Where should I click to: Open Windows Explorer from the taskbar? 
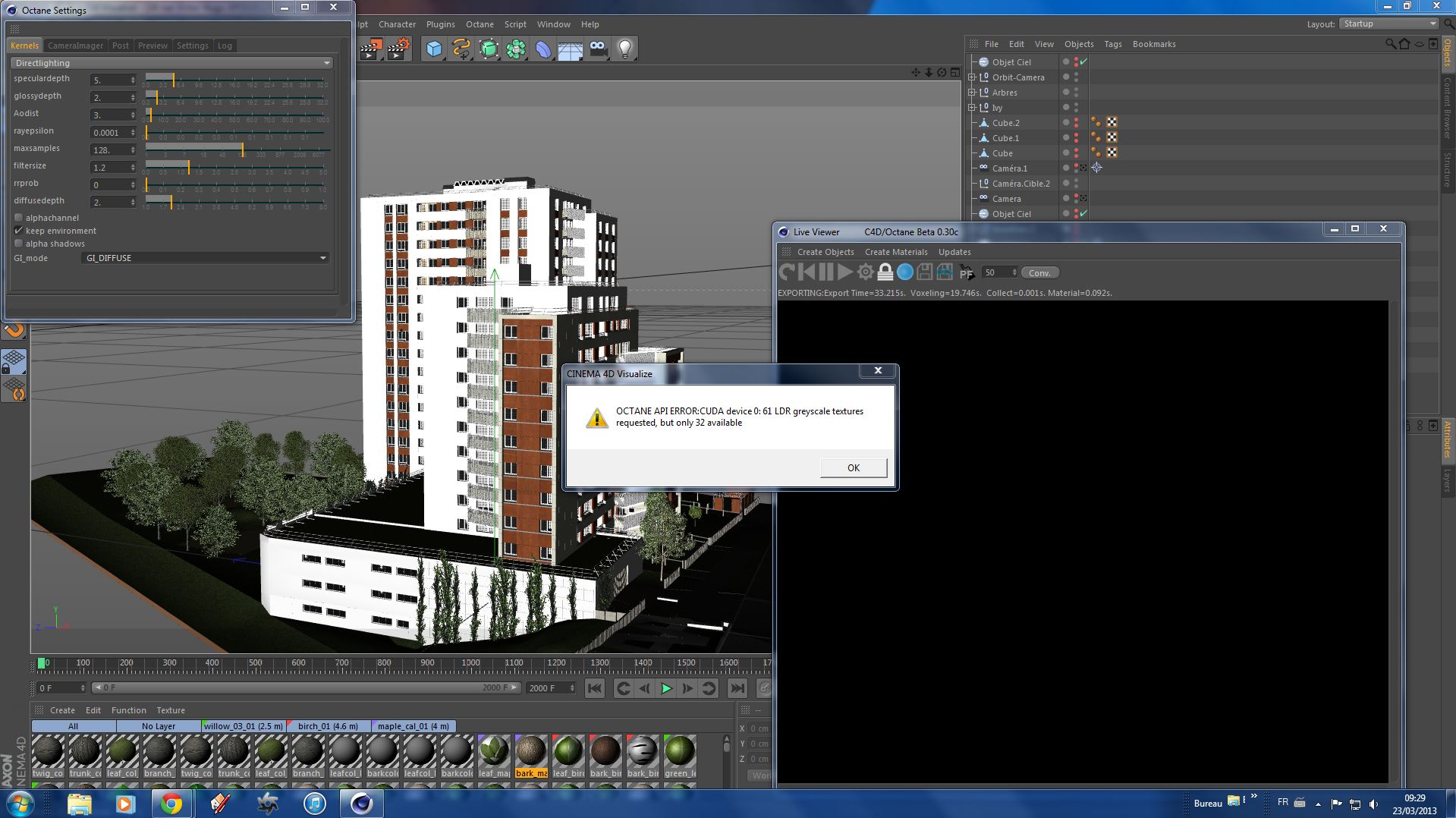(x=79, y=804)
